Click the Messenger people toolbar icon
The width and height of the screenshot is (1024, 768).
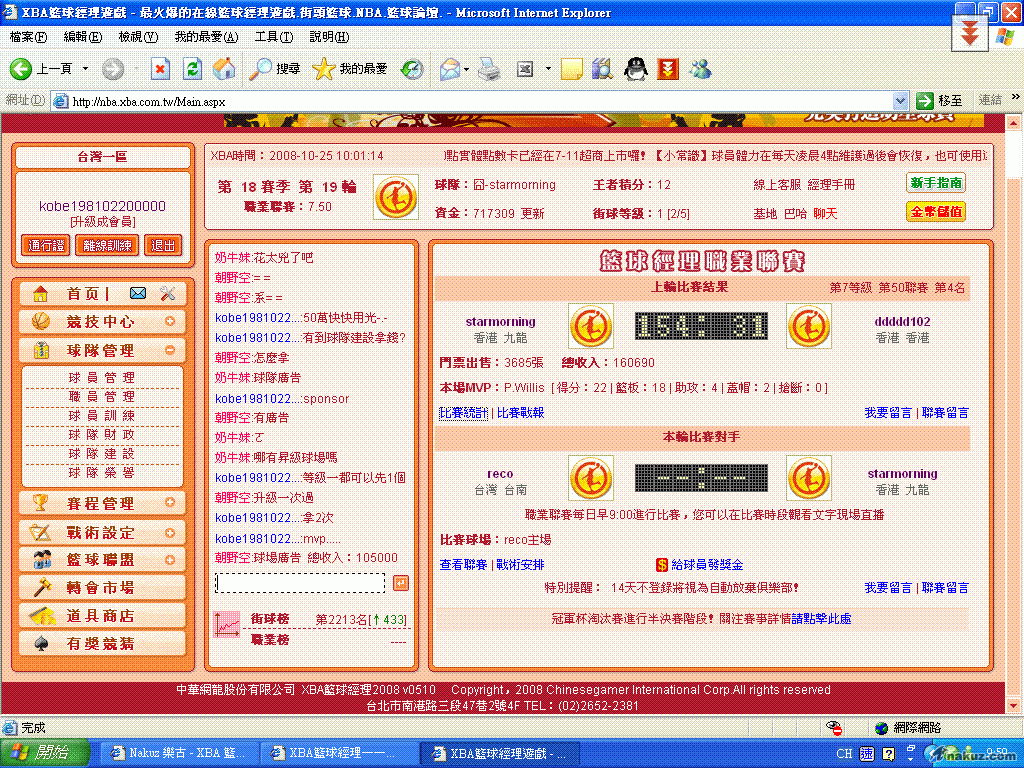click(x=701, y=69)
